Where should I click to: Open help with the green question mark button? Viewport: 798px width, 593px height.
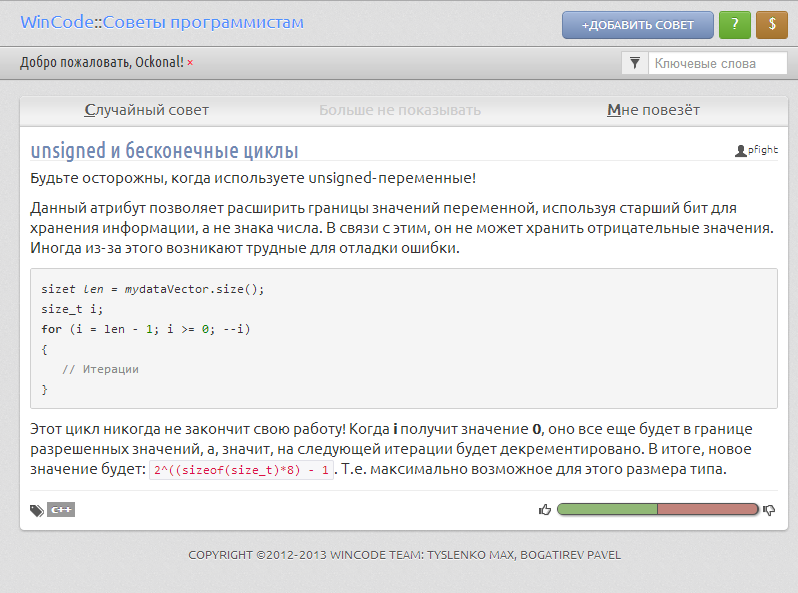(734, 25)
